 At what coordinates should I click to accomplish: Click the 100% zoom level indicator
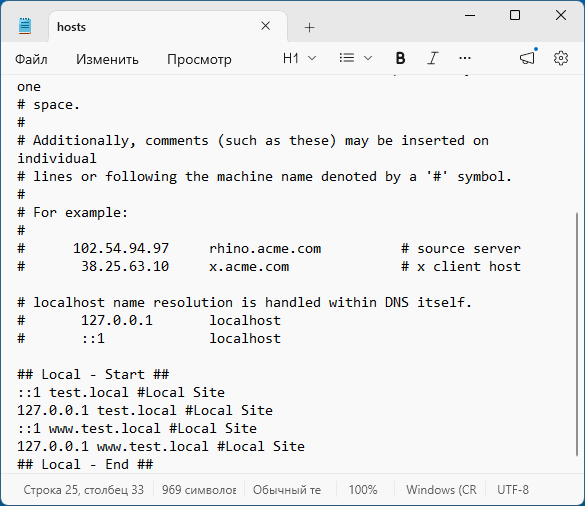(x=363, y=490)
